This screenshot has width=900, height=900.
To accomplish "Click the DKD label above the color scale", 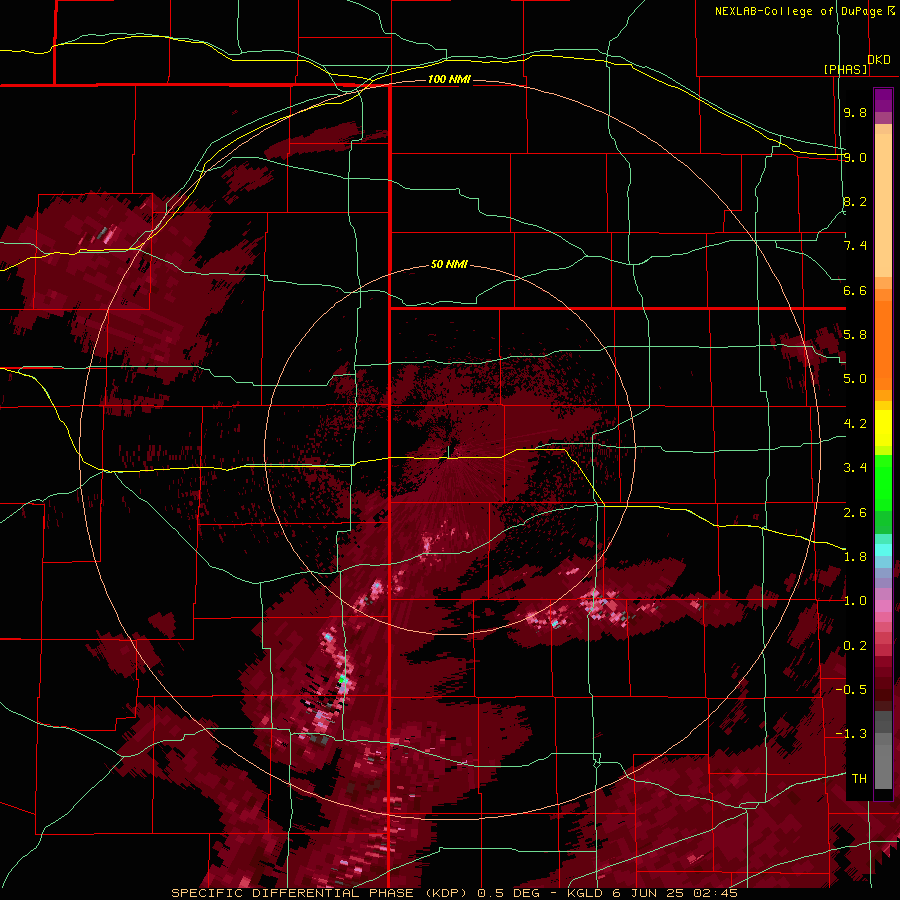I will tap(879, 60).
